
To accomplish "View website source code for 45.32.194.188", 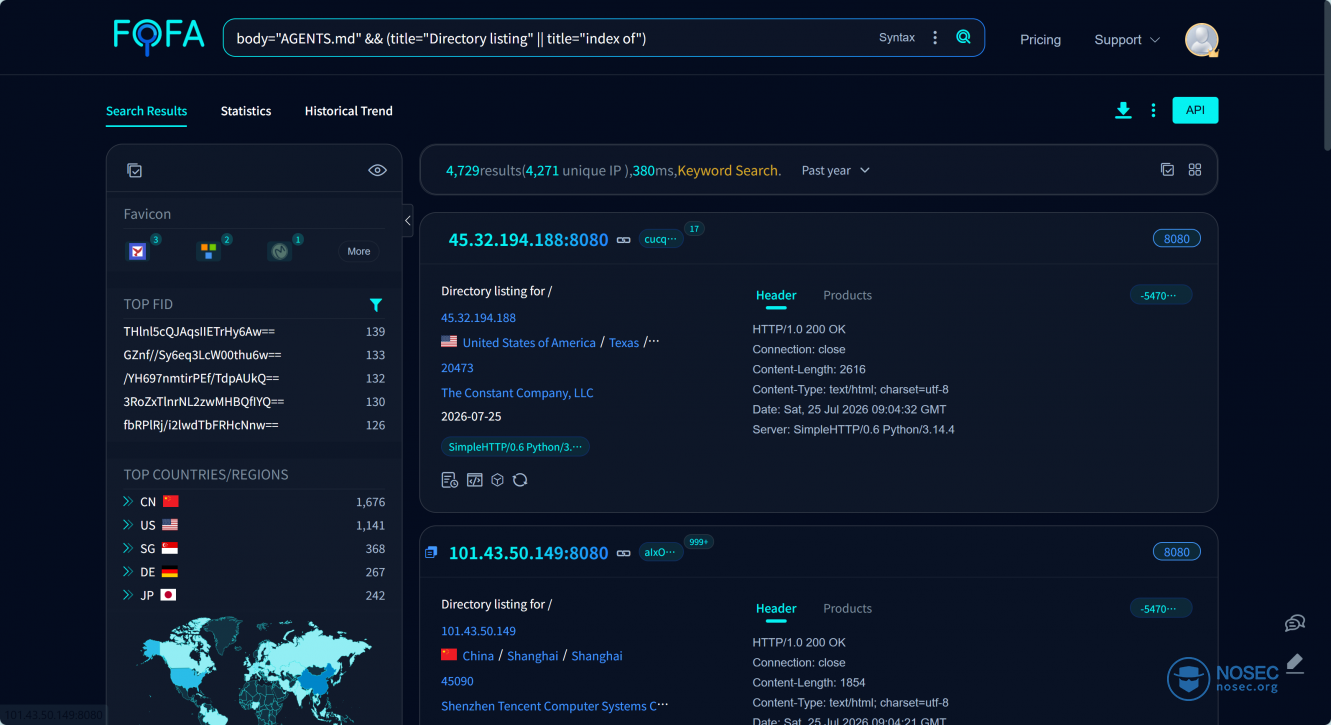I will (475, 480).
